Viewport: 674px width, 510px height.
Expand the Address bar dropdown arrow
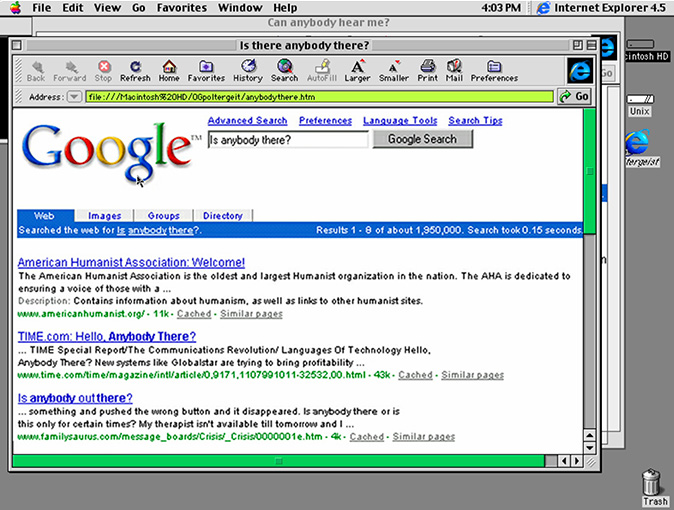click(75, 97)
